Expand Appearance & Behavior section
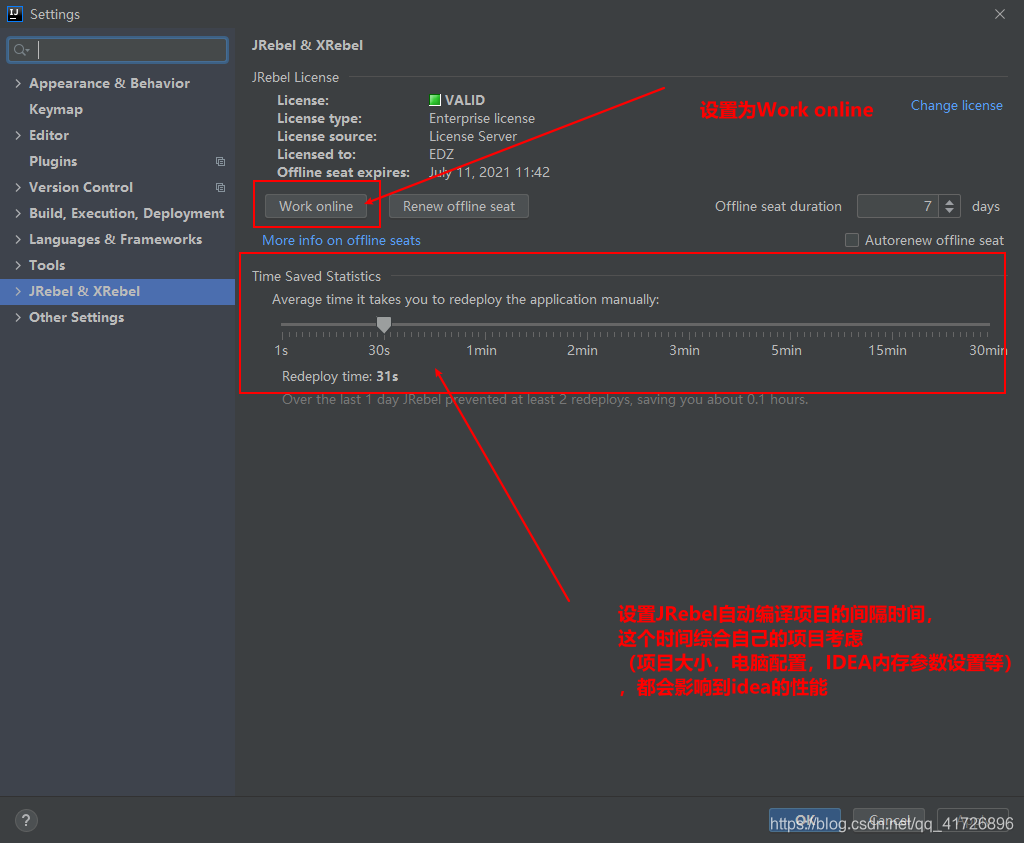Screen dimensions: 1024x843 point(18,83)
